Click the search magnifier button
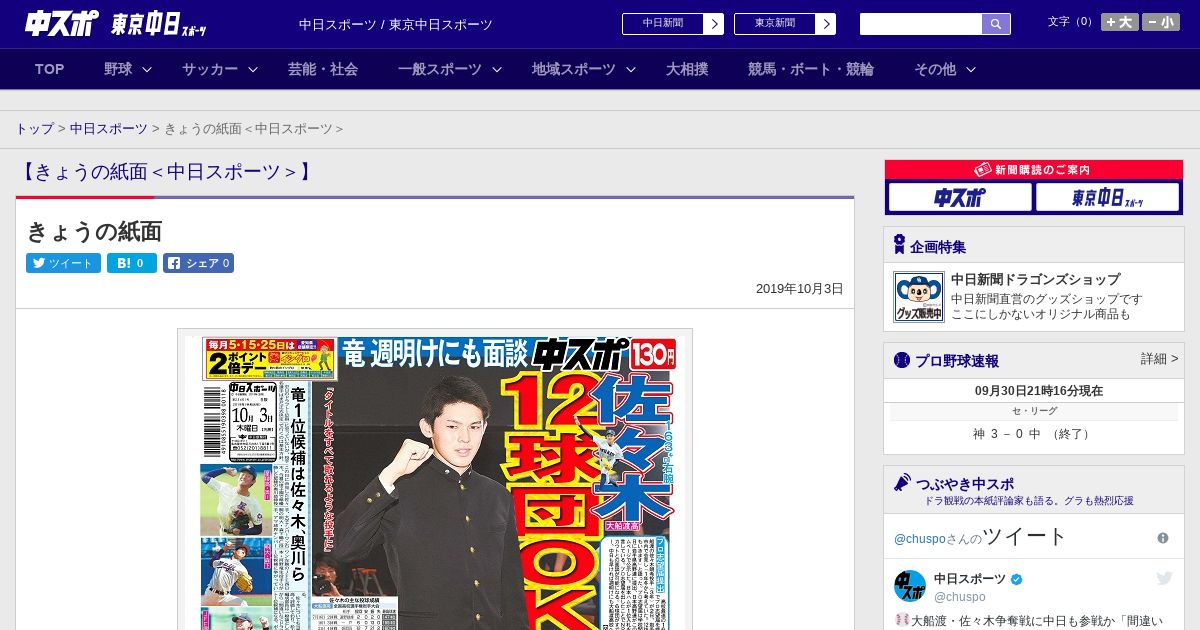 click(996, 24)
